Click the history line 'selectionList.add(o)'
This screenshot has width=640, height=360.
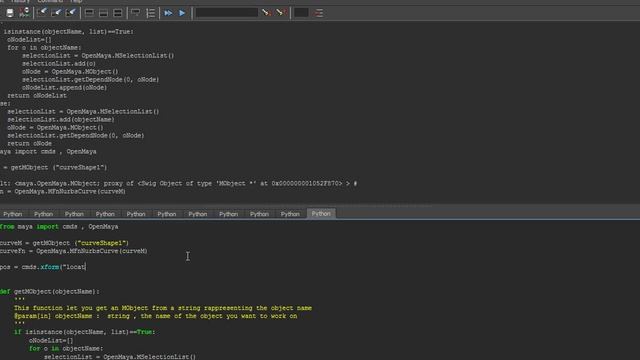59,63
